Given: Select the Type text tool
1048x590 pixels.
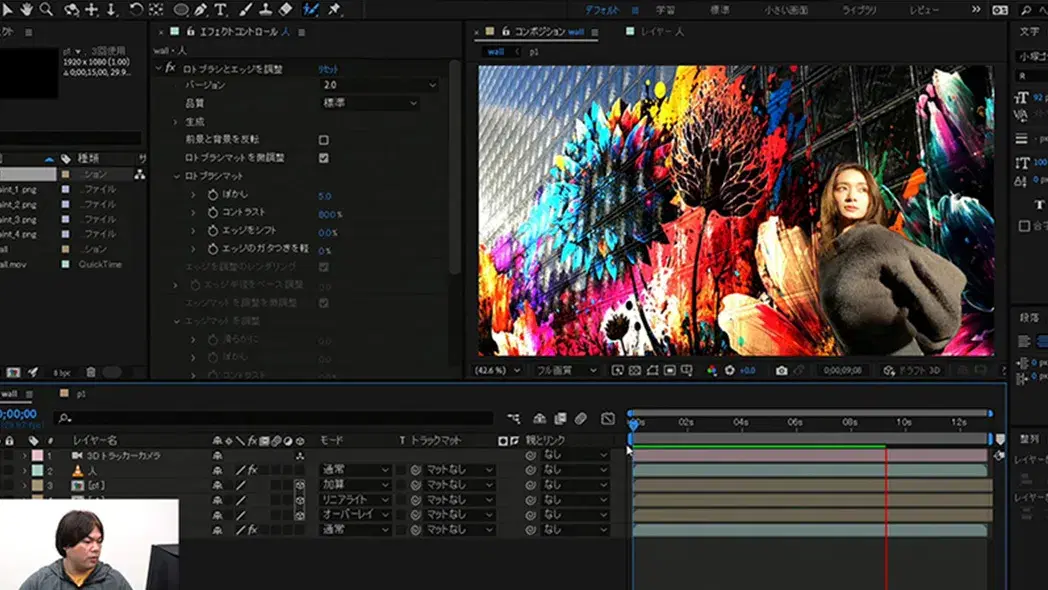Looking at the screenshot, I should [220, 9].
